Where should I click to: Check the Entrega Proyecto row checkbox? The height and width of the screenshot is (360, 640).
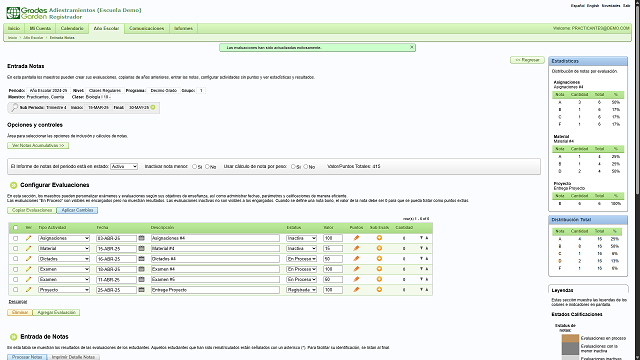16,290
